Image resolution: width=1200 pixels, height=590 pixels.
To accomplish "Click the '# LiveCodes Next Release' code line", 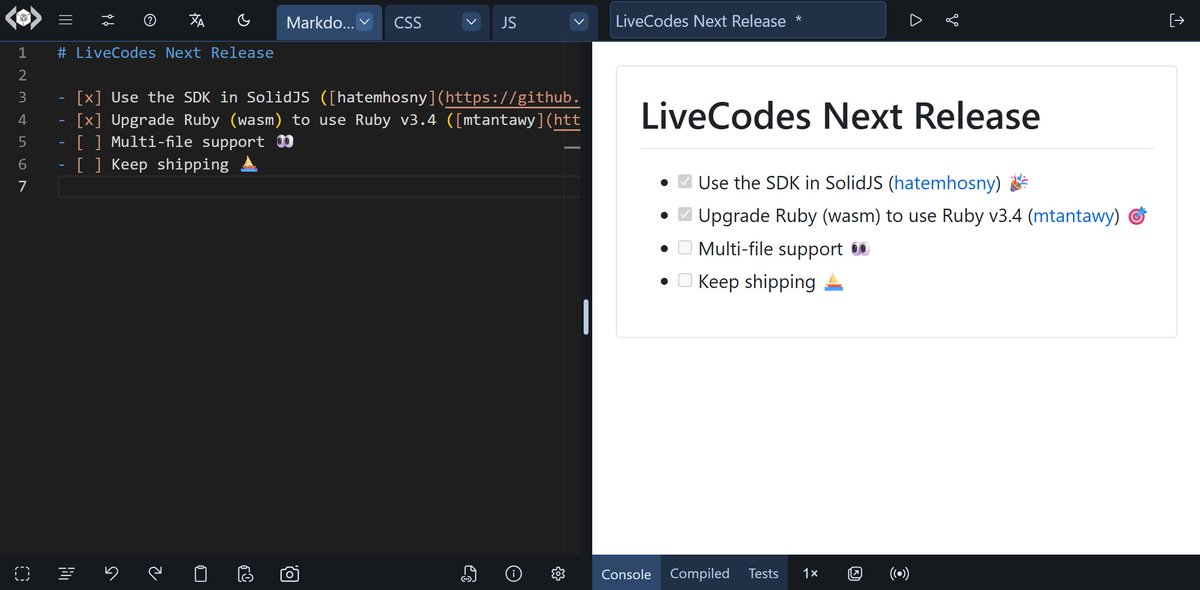I will [165, 53].
